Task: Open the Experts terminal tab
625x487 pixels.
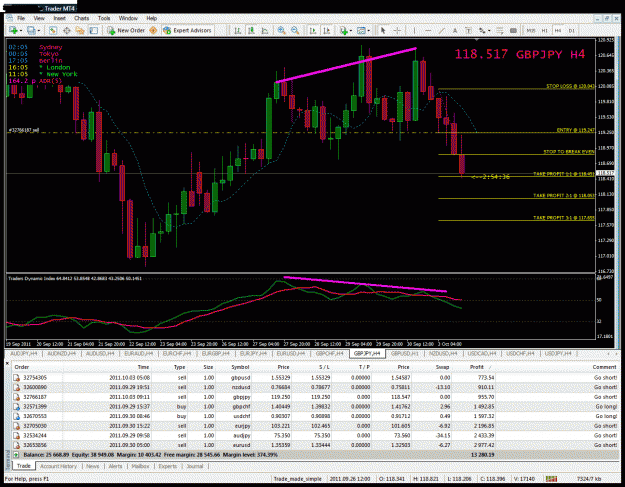Action: tap(168, 466)
